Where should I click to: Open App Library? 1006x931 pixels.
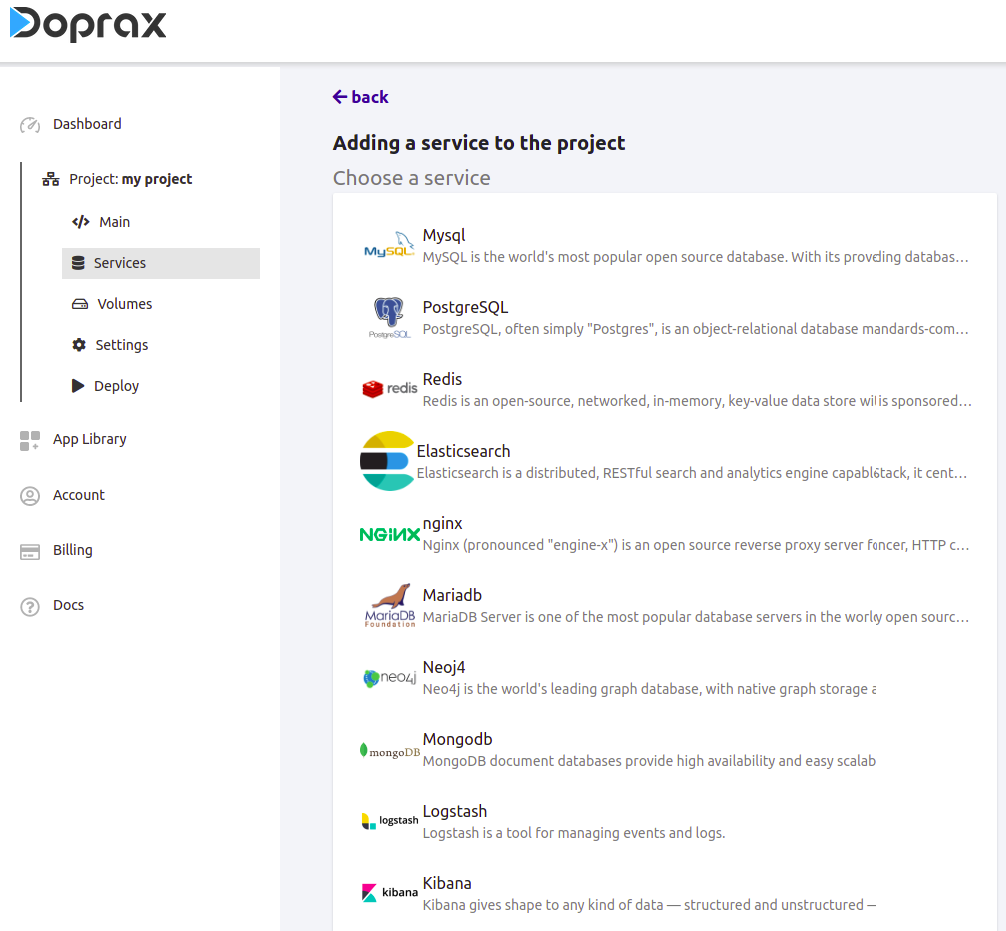pyautogui.click(x=90, y=440)
